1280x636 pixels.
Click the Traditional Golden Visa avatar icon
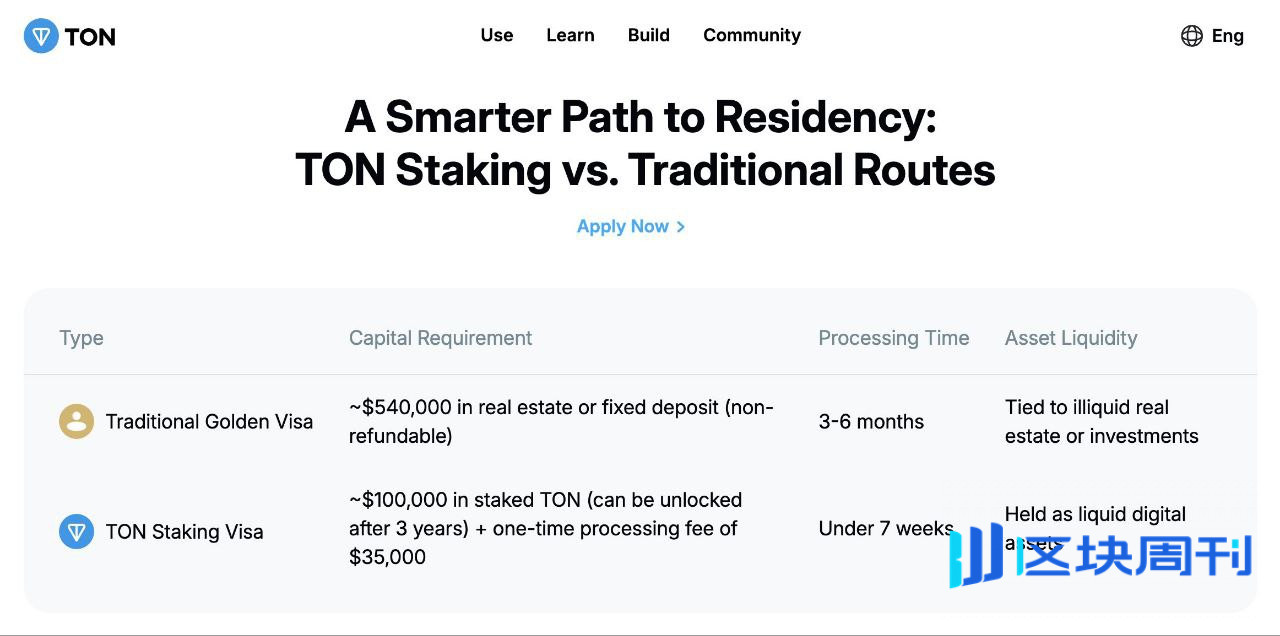coord(76,422)
